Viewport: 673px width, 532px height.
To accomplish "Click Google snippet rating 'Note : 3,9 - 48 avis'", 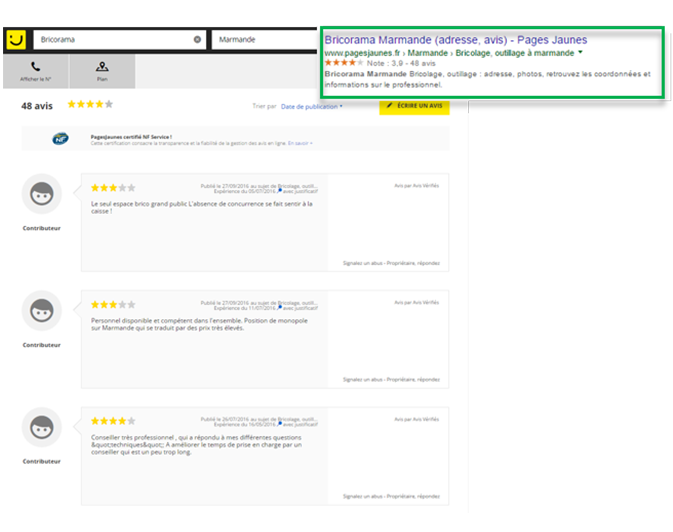I will click(401, 63).
